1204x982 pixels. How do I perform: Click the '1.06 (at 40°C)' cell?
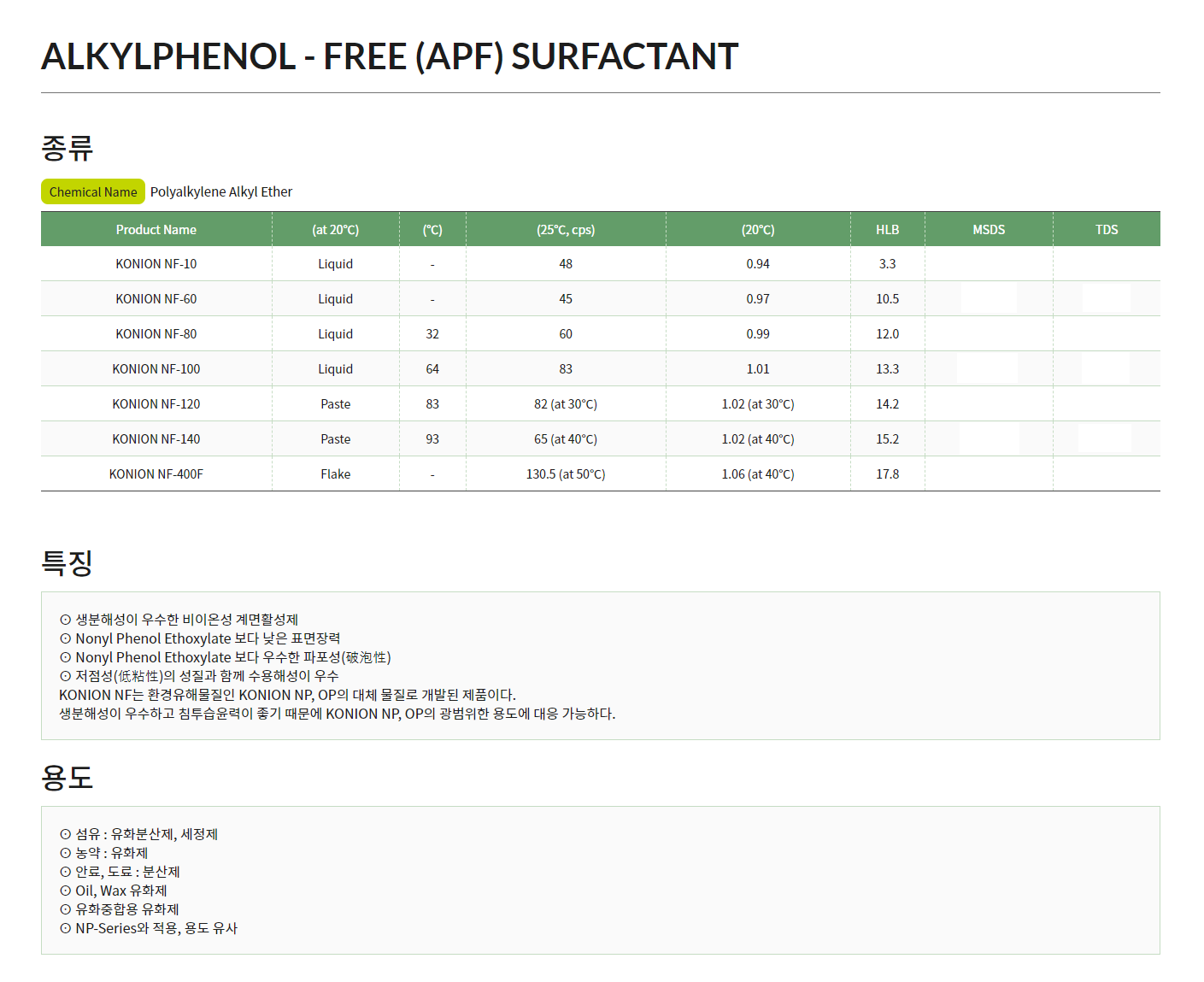(x=758, y=474)
